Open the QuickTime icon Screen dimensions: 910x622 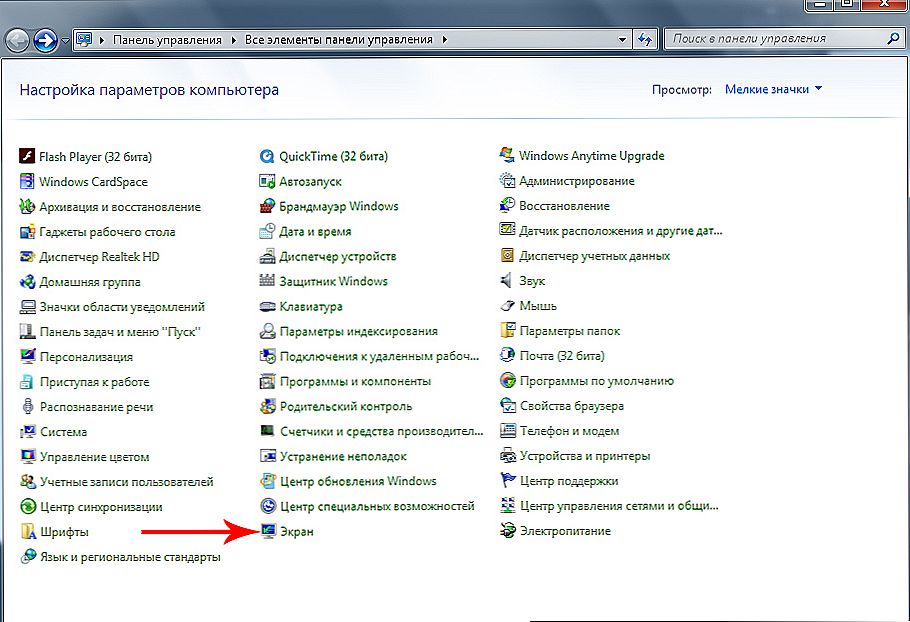coord(267,157)
